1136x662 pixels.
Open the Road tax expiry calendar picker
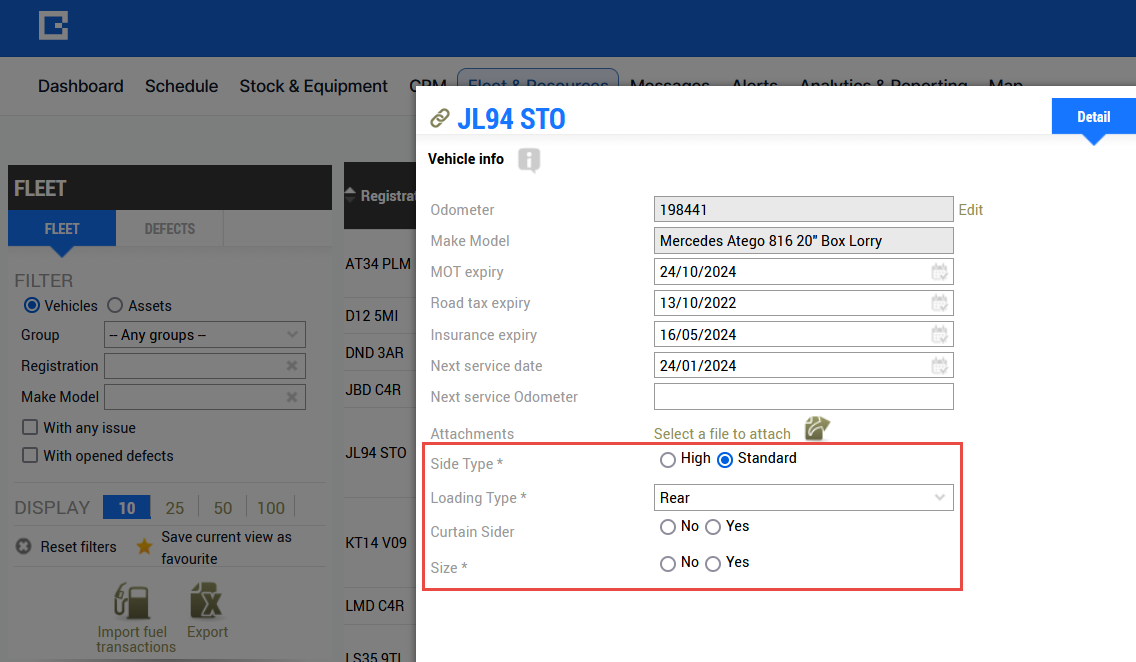[x=939, y=303]
